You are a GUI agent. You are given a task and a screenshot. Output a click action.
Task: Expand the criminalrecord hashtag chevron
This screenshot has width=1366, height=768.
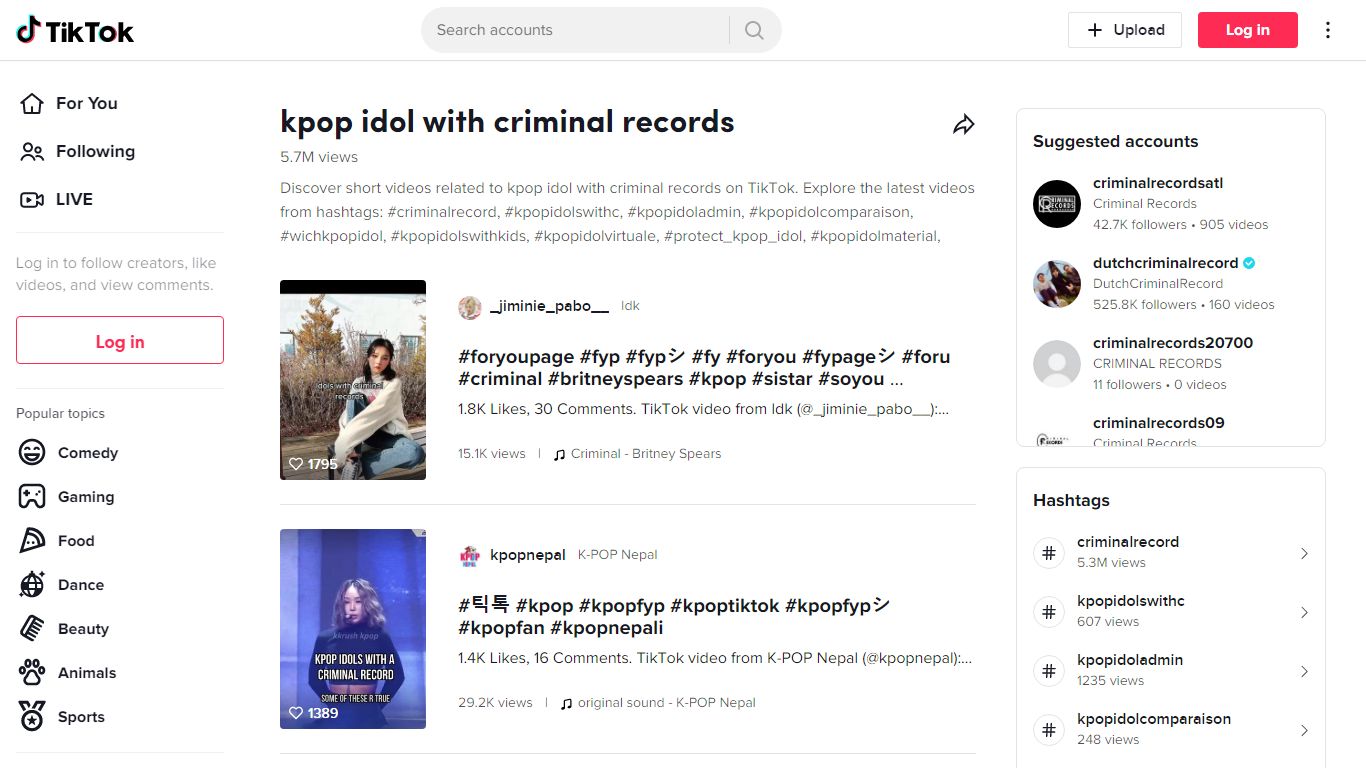1304,553
